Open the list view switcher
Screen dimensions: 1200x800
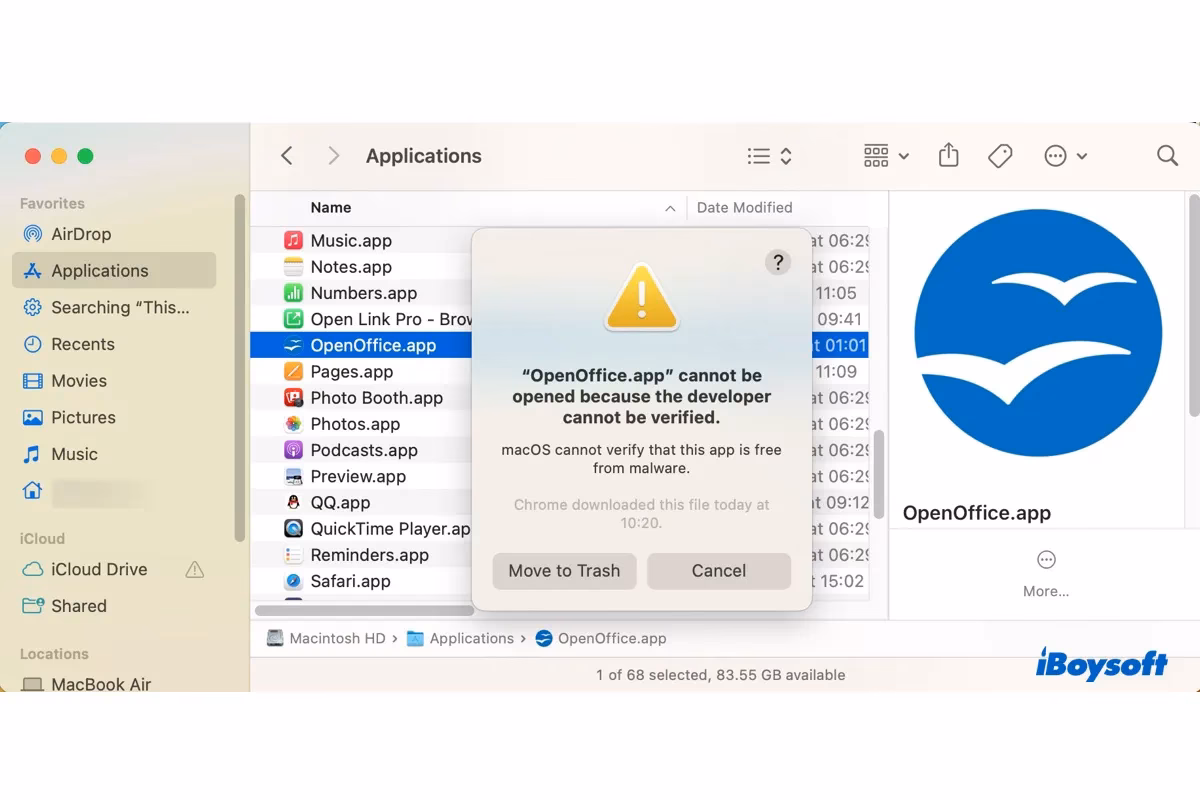pyautogui.click(x=770, y=156)
